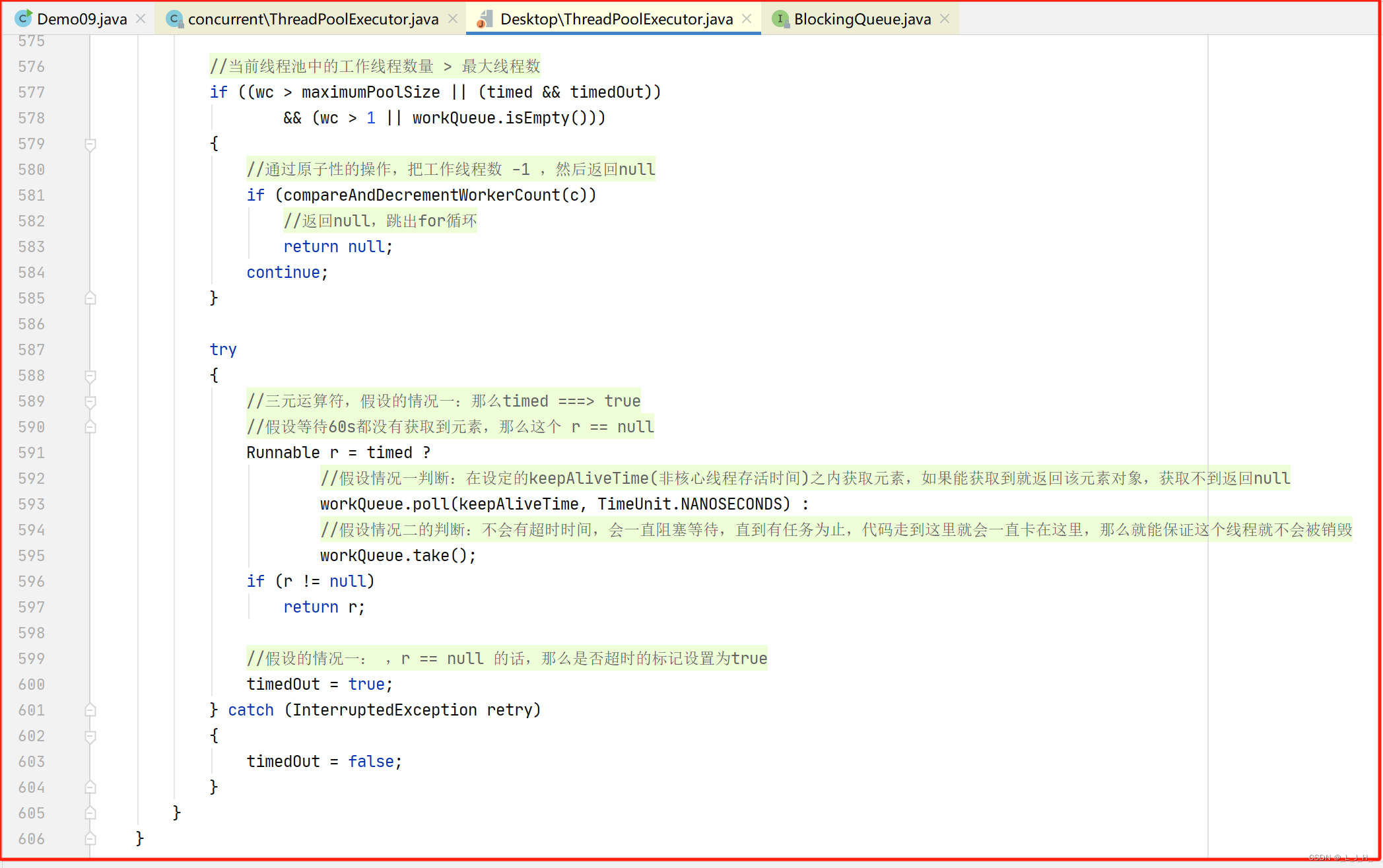Click the BlockingQueue interface icon
The image size is (1383, 868).
[x=780, y=19]
